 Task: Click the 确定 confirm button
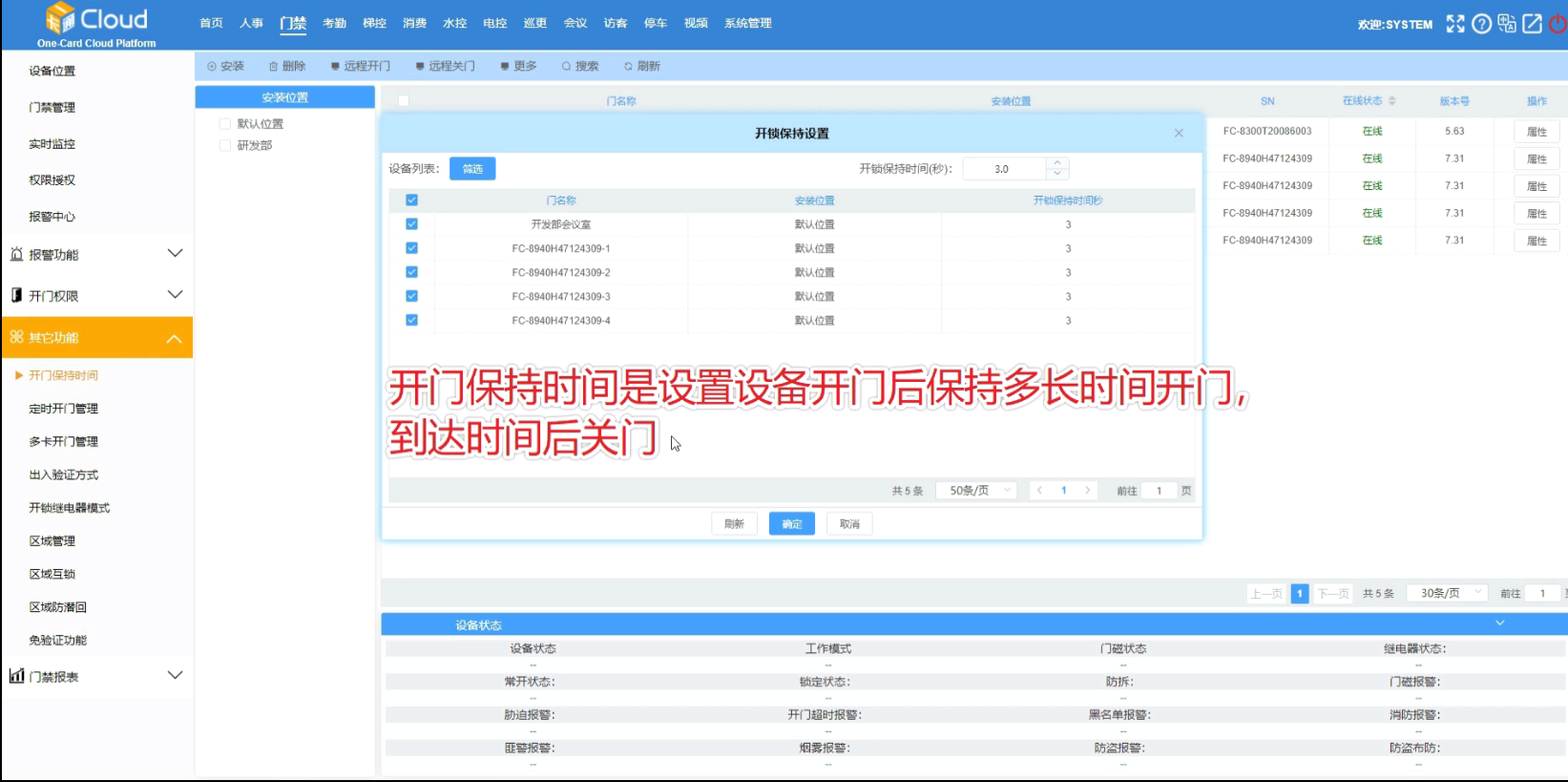point(792,523)
